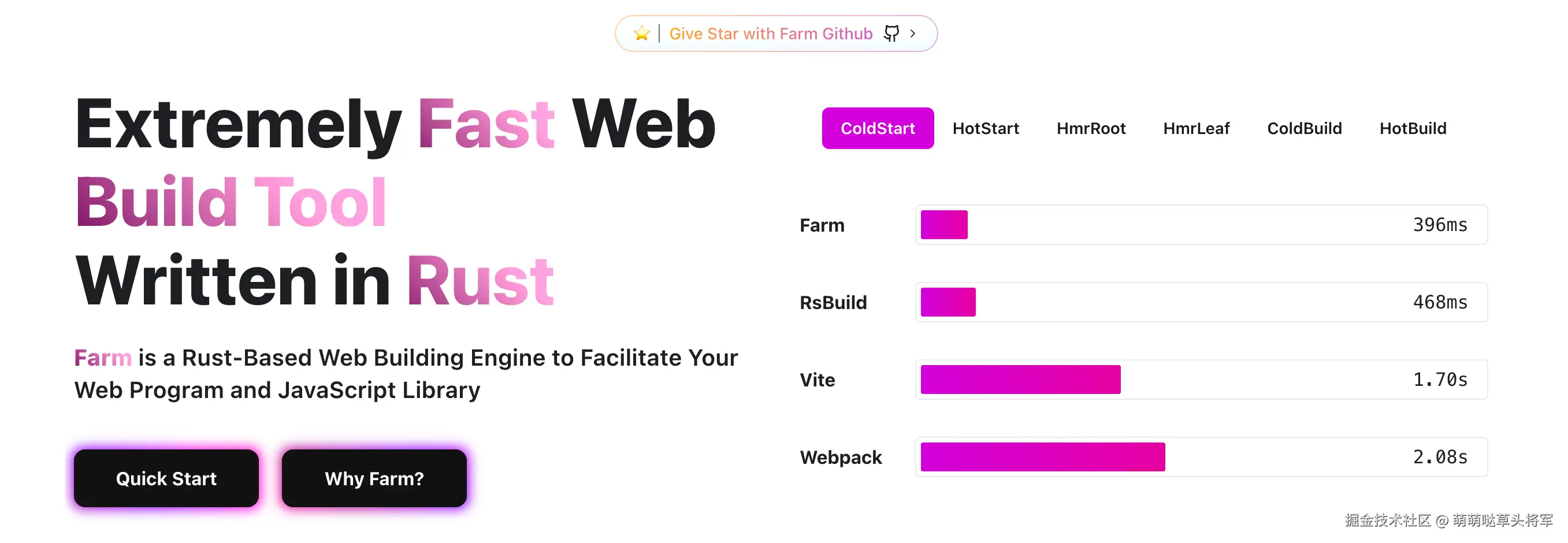The image size is (1568, 543).
Task: Click the Farm progress bar
Action: 944,225
